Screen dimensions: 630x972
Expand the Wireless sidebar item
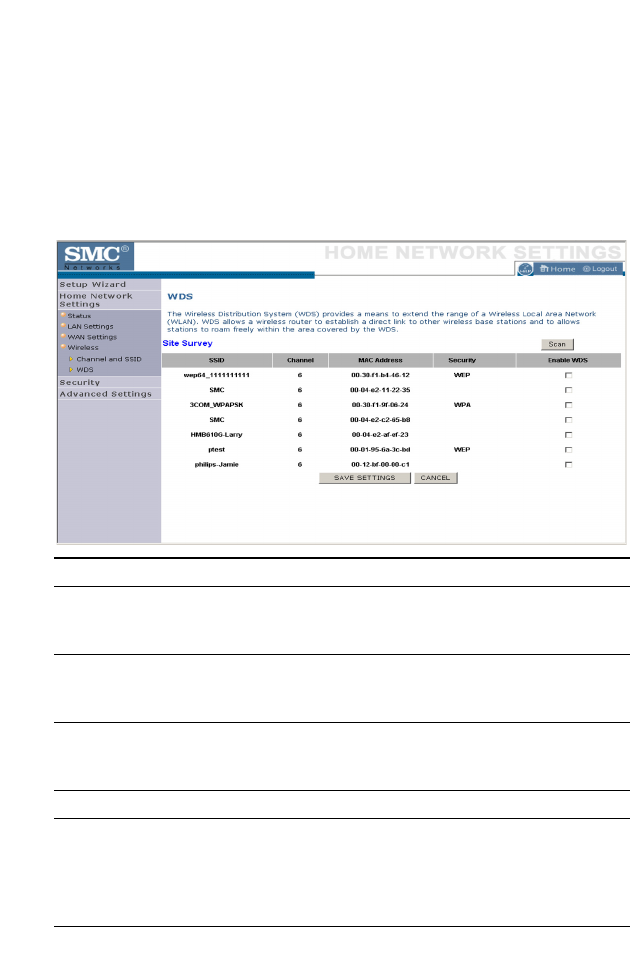click(82, 347)
